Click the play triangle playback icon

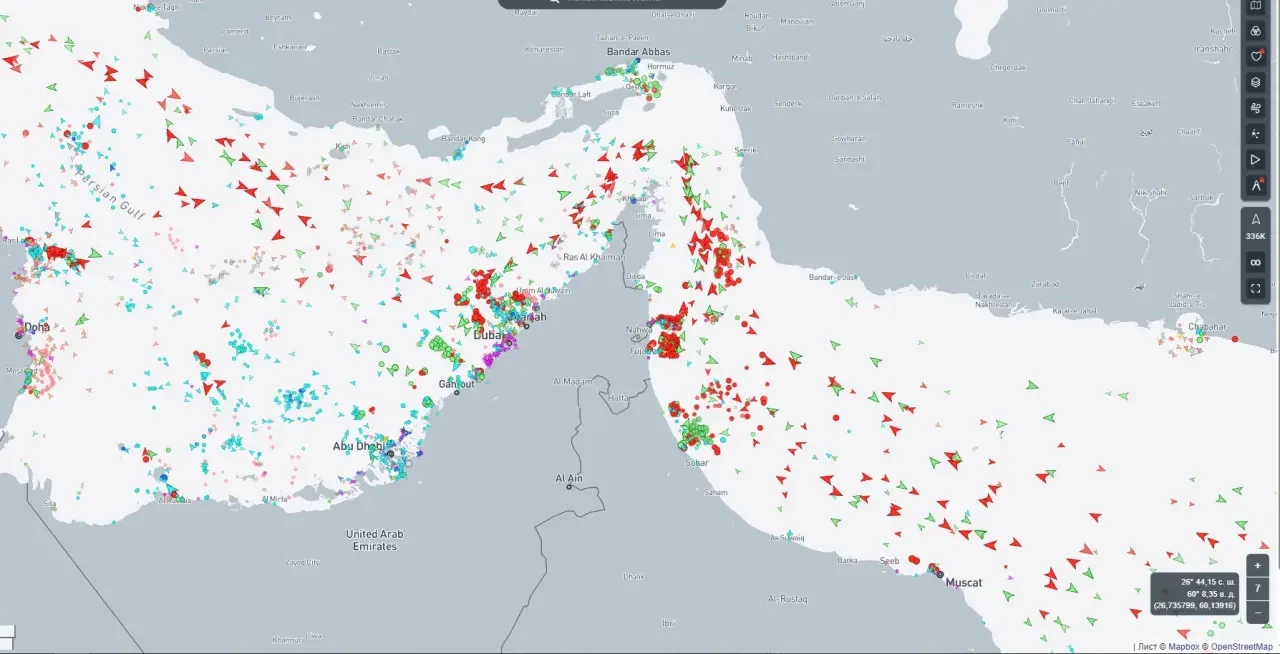click(x=1256, y=160)
